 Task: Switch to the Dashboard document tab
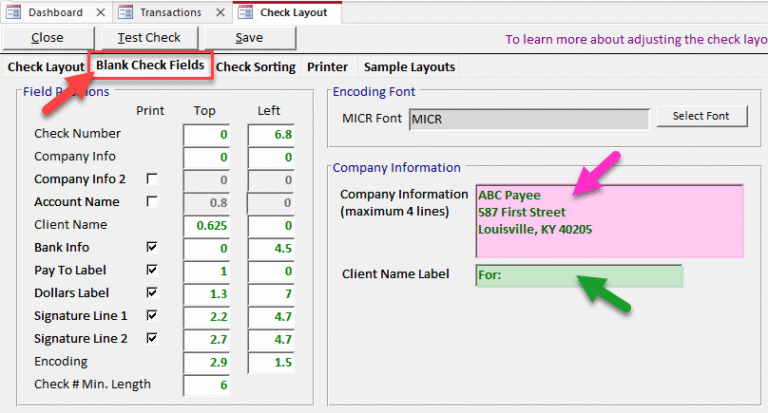pos(56,12)
